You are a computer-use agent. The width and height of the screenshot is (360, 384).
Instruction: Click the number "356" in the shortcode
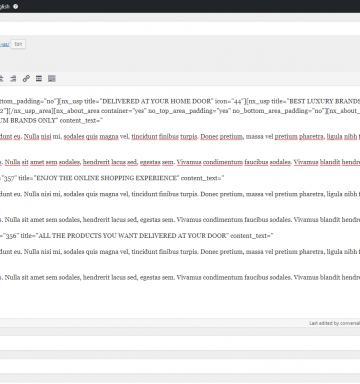[x=10, y=236]
